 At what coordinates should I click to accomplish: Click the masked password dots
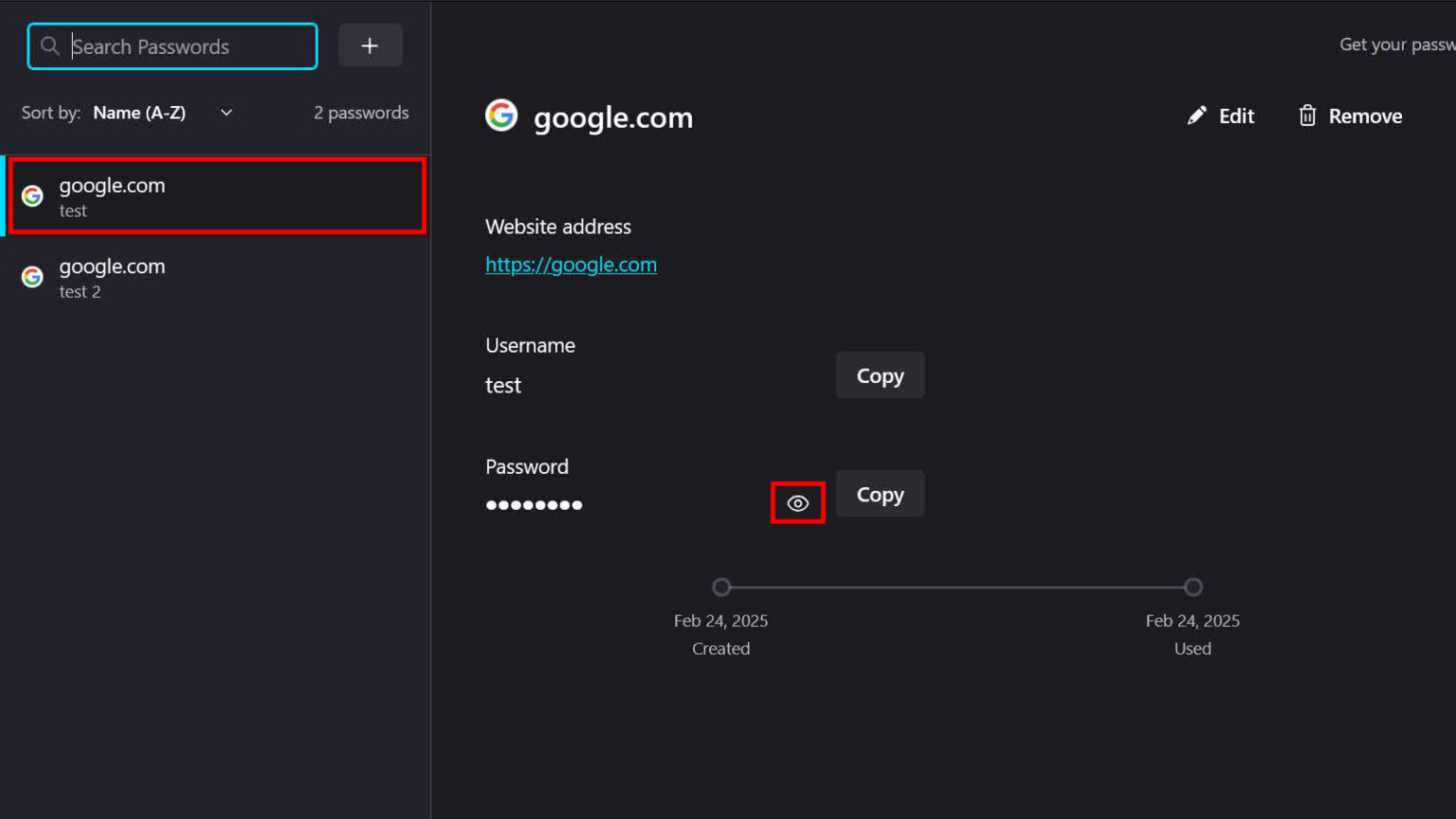[534, 504]
